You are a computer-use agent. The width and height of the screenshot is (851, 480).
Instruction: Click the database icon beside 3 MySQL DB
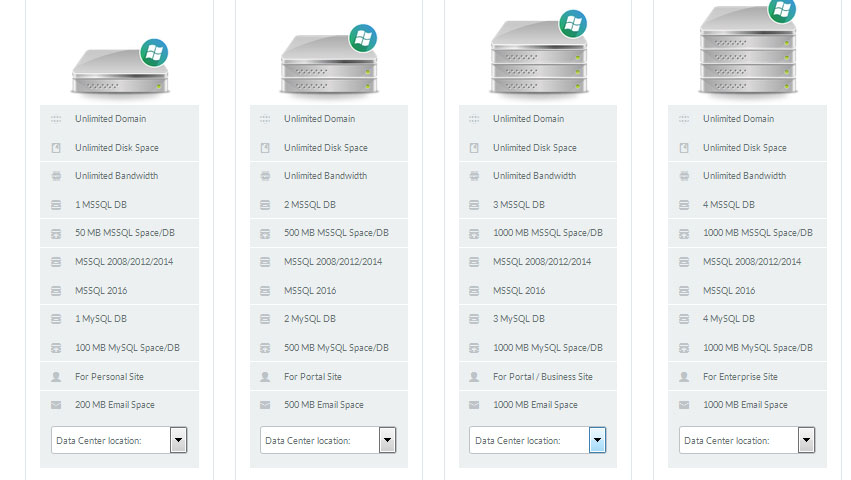pyautogui.click(x=474, y=319)
